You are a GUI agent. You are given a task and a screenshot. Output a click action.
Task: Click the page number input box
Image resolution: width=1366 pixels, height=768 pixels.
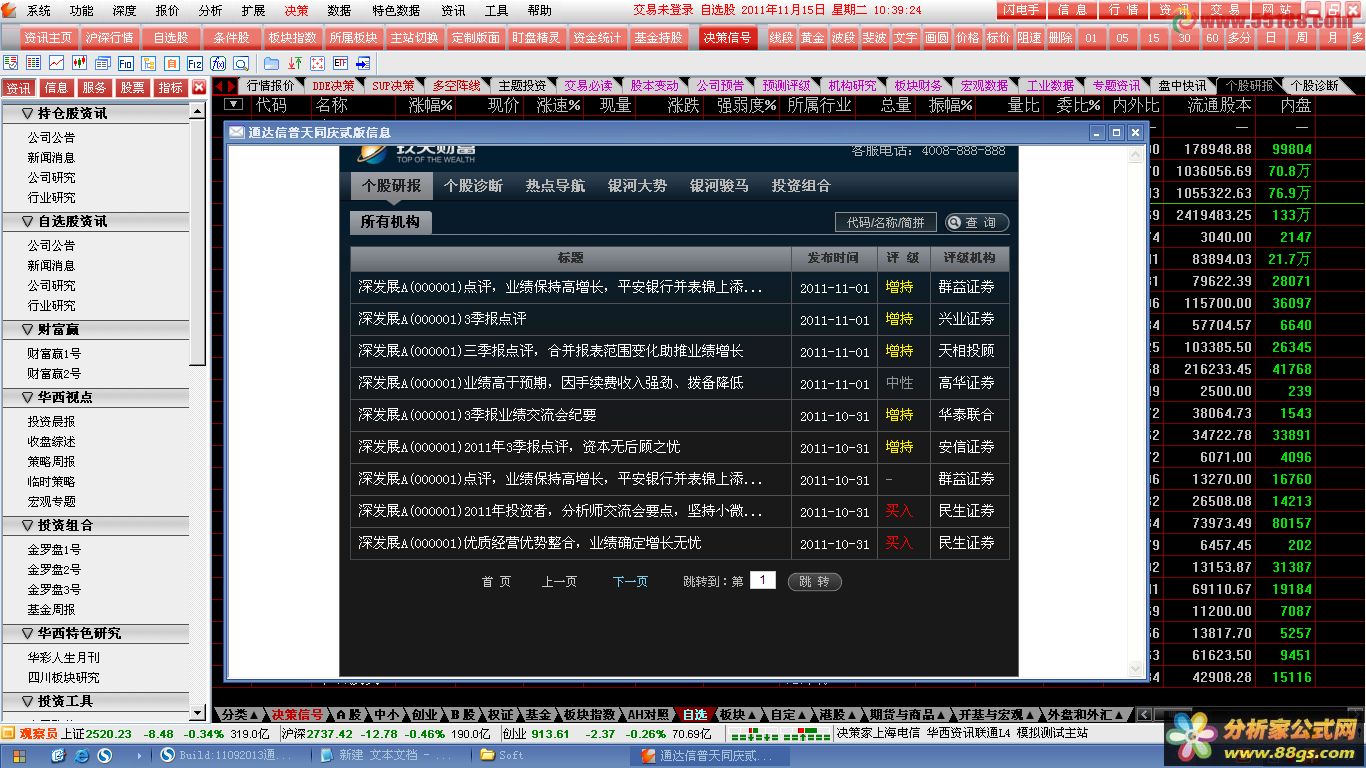[762, 580]
